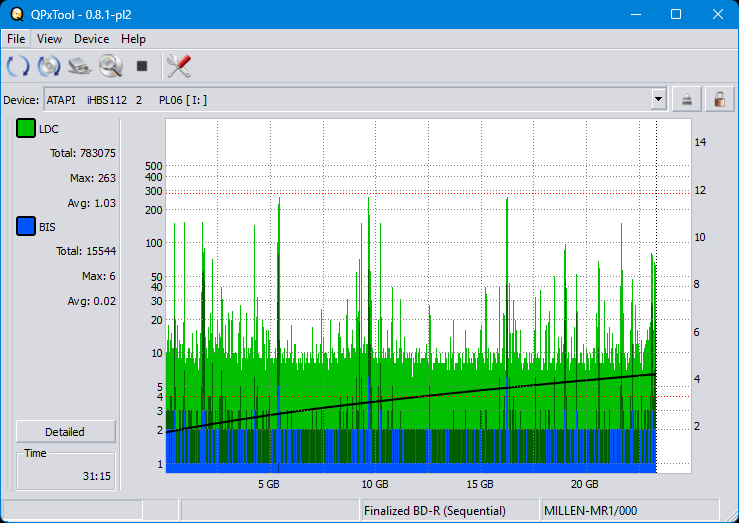Screen dimensions: 739x523
Task: Click the BIS Max: 6 value
Action: [99, 276]
